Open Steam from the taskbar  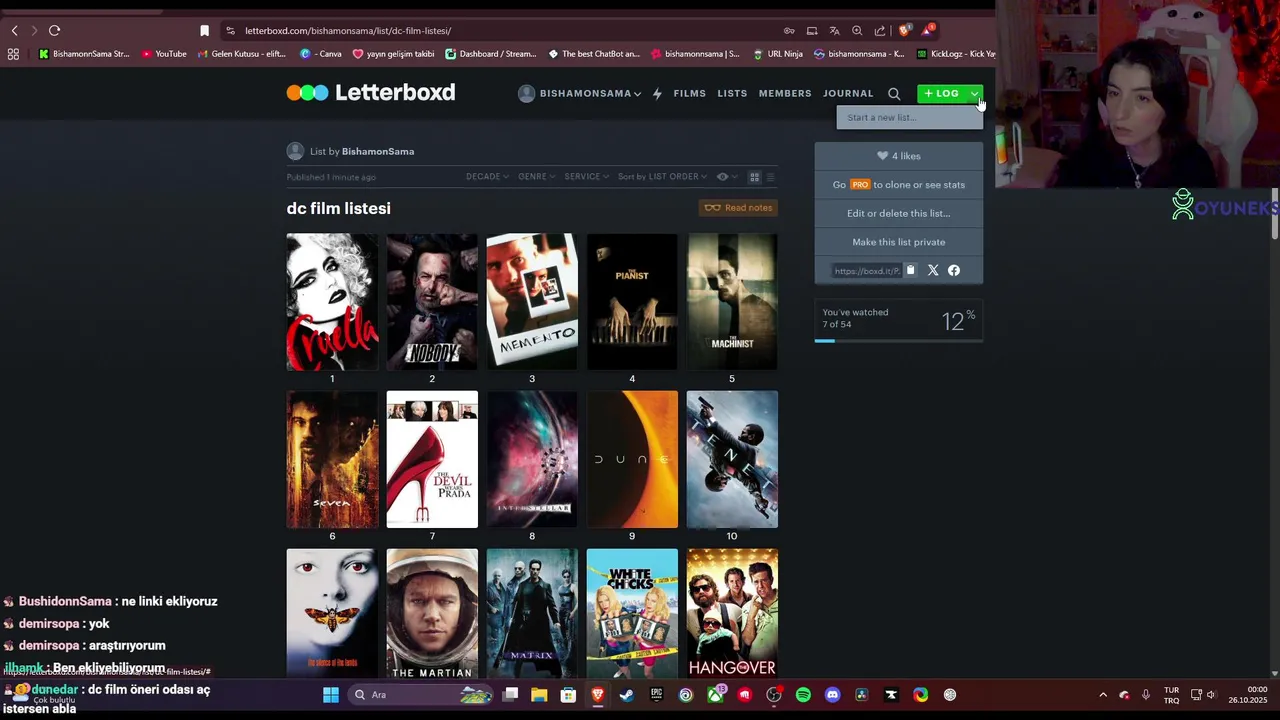pos(627,695)
